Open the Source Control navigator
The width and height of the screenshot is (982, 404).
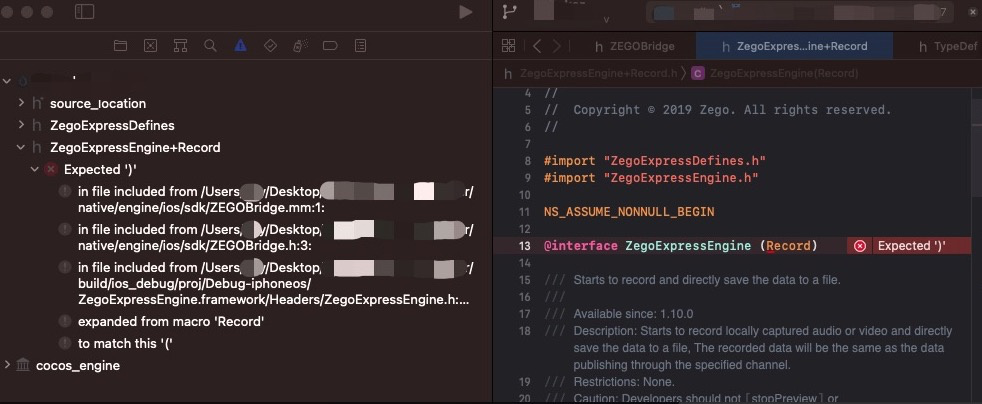150,45
